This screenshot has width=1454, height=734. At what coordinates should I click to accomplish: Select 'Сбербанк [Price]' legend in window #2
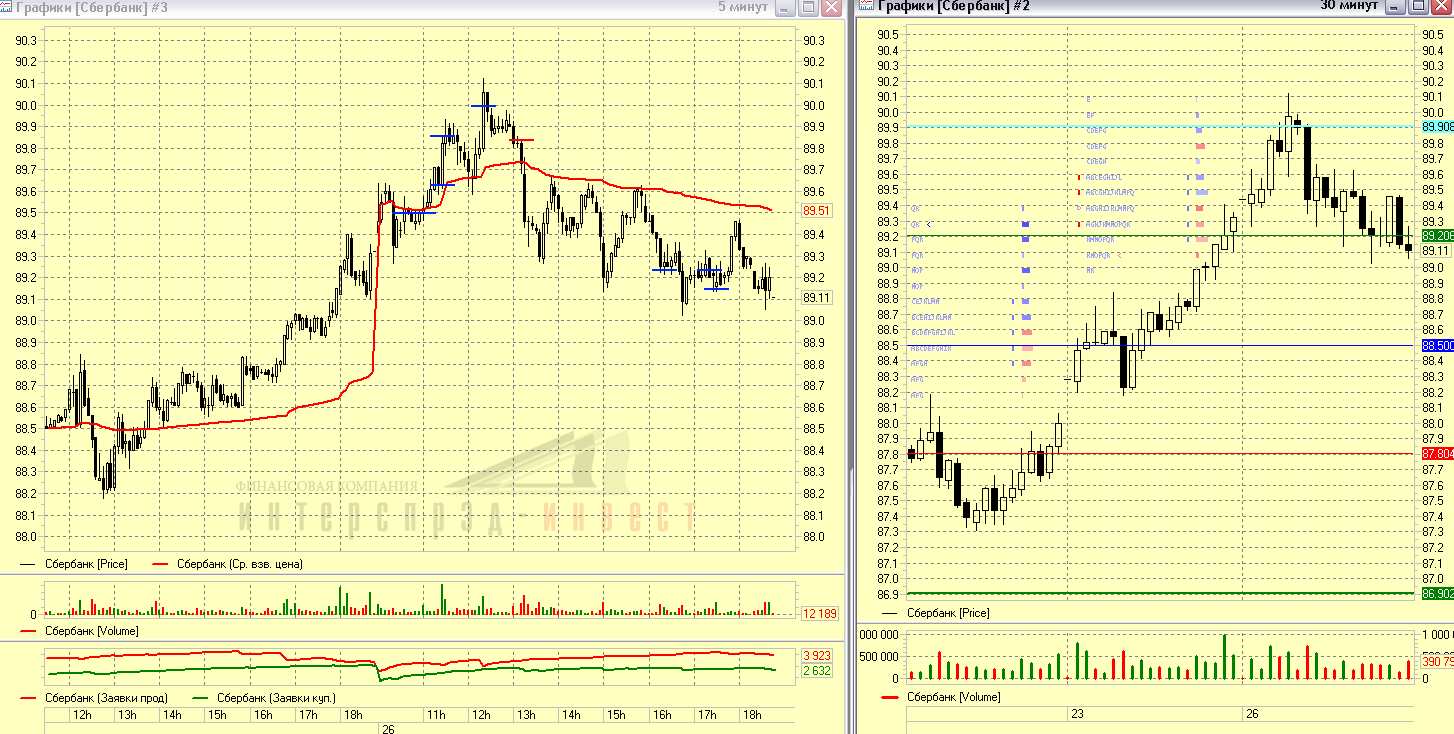948,612
